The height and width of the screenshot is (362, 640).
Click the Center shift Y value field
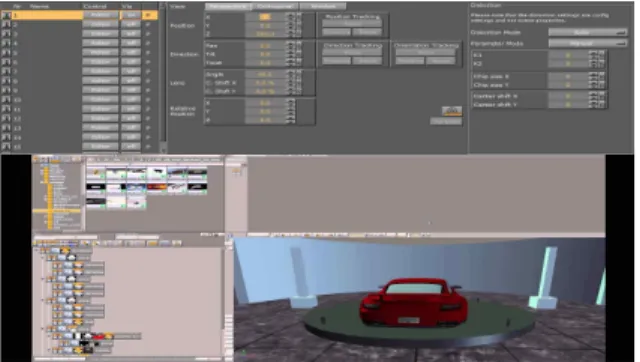coord(568,105)
